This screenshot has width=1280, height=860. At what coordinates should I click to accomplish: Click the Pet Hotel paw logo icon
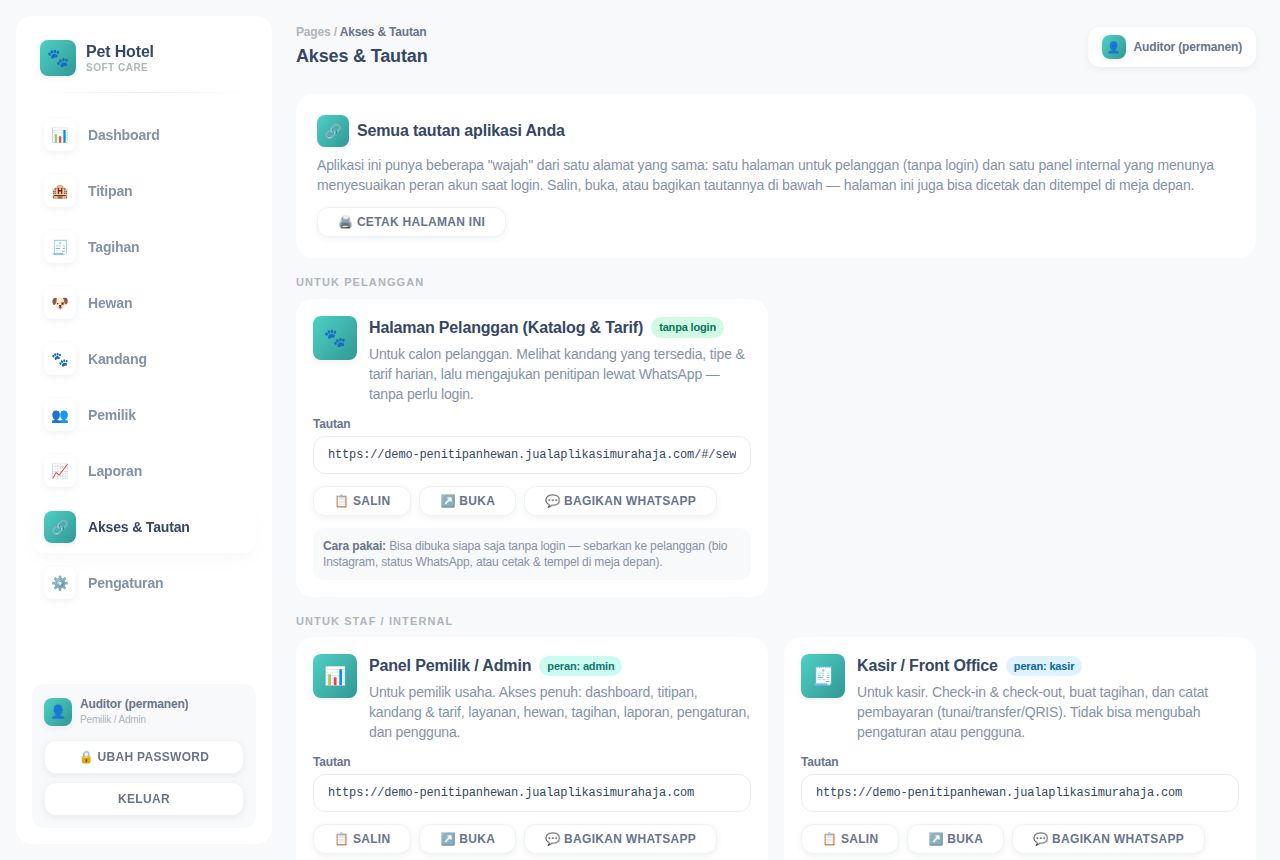pos(58,58)
